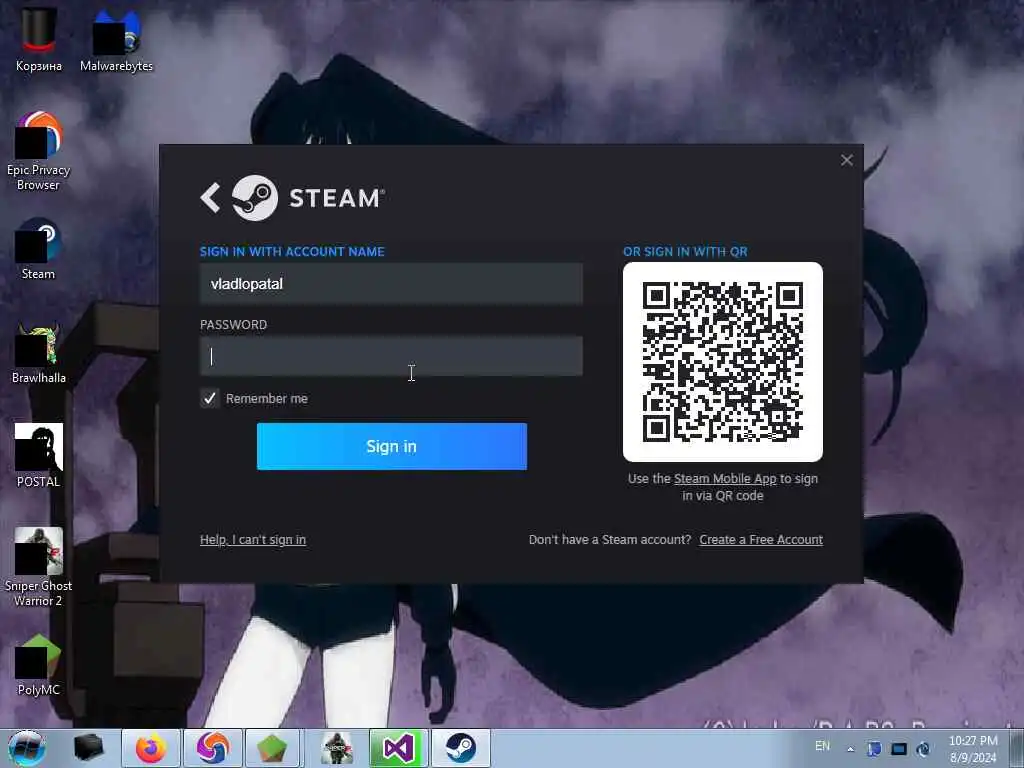Open the Steam Mobile App link

725,479
